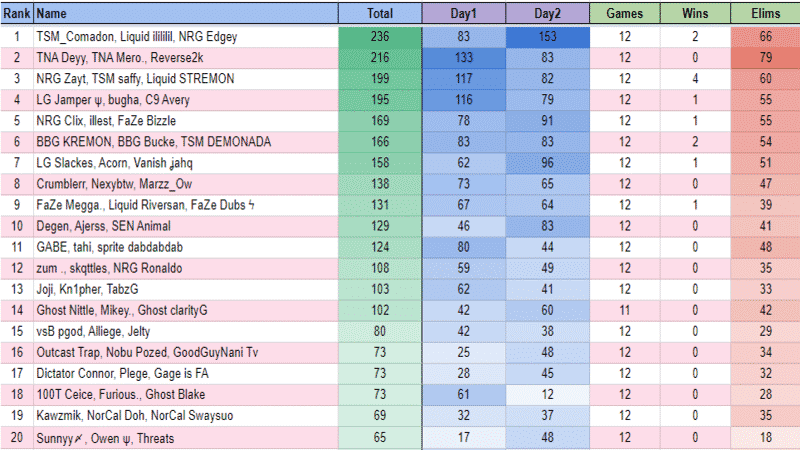Image resolution: width=800 pixels, height=450 pixels.
Task: Click Total cell showing 138
Action: (380, 184)
